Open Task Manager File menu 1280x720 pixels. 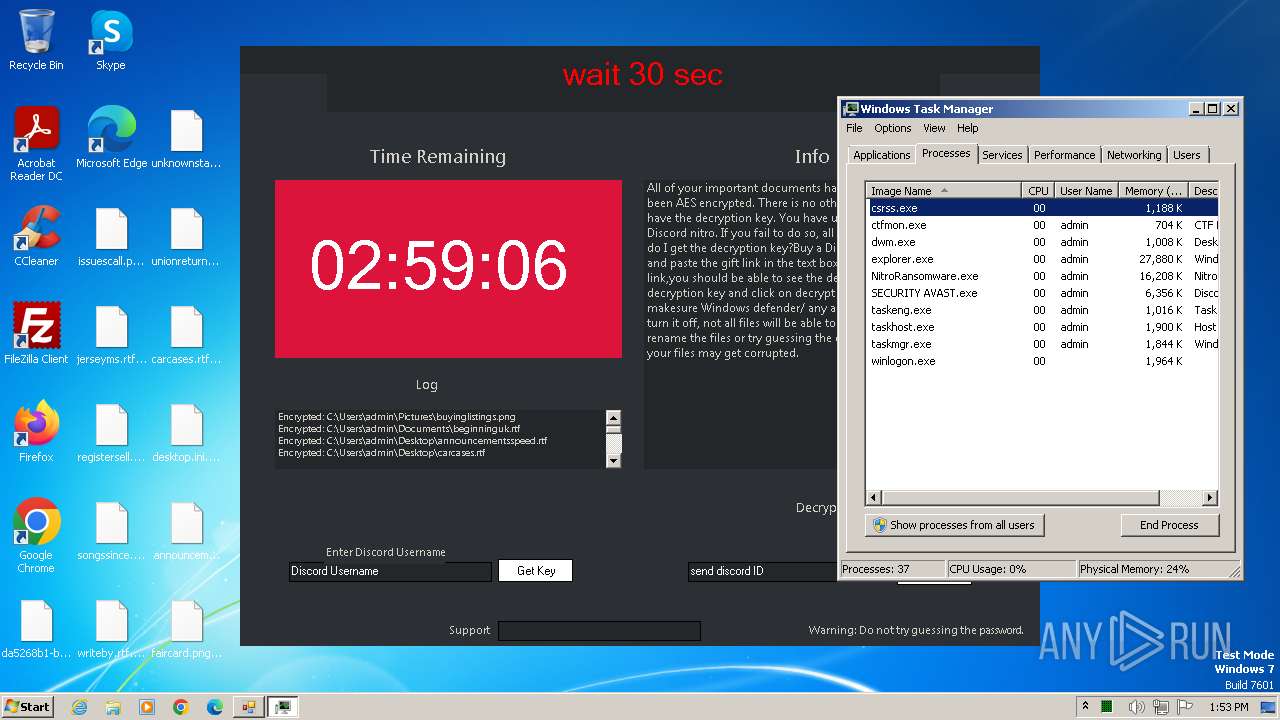click(854, 128)
